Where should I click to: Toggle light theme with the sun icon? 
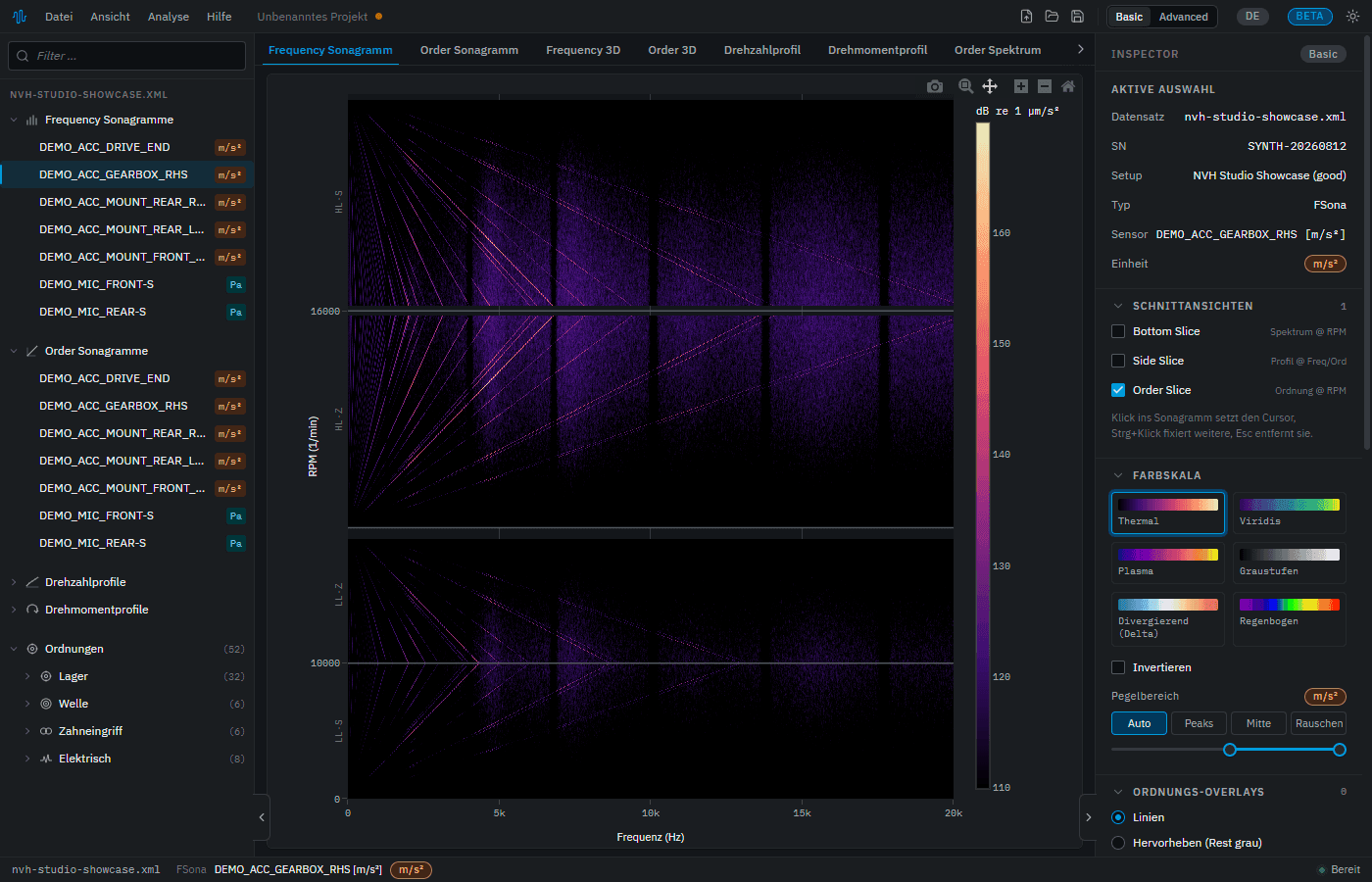tap(1352, 17)
